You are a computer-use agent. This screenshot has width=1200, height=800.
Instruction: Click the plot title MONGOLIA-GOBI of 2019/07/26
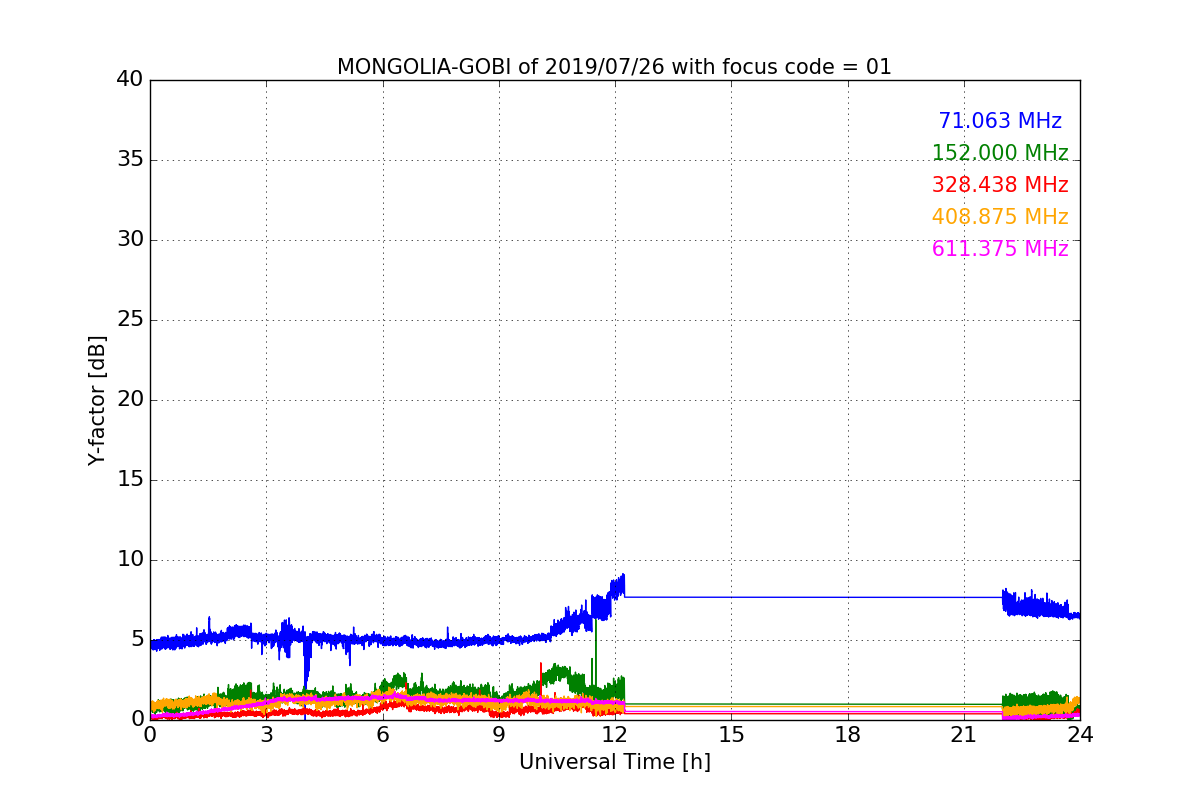[x=614, y=67]
